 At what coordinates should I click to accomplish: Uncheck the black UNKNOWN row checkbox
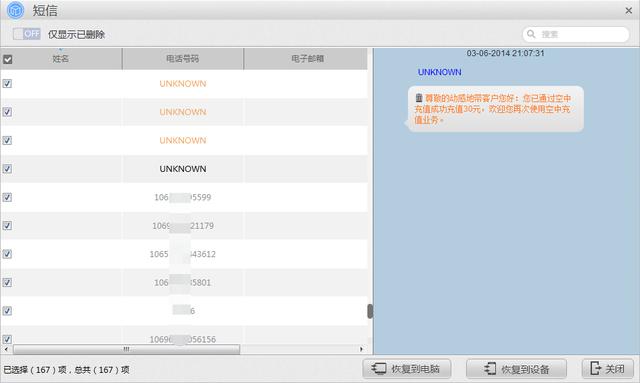[7, 169]
